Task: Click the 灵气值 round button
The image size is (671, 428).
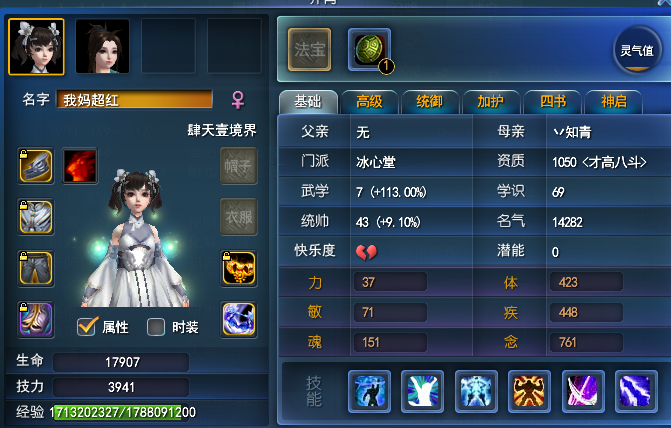Action: click(x=637, y=50)
